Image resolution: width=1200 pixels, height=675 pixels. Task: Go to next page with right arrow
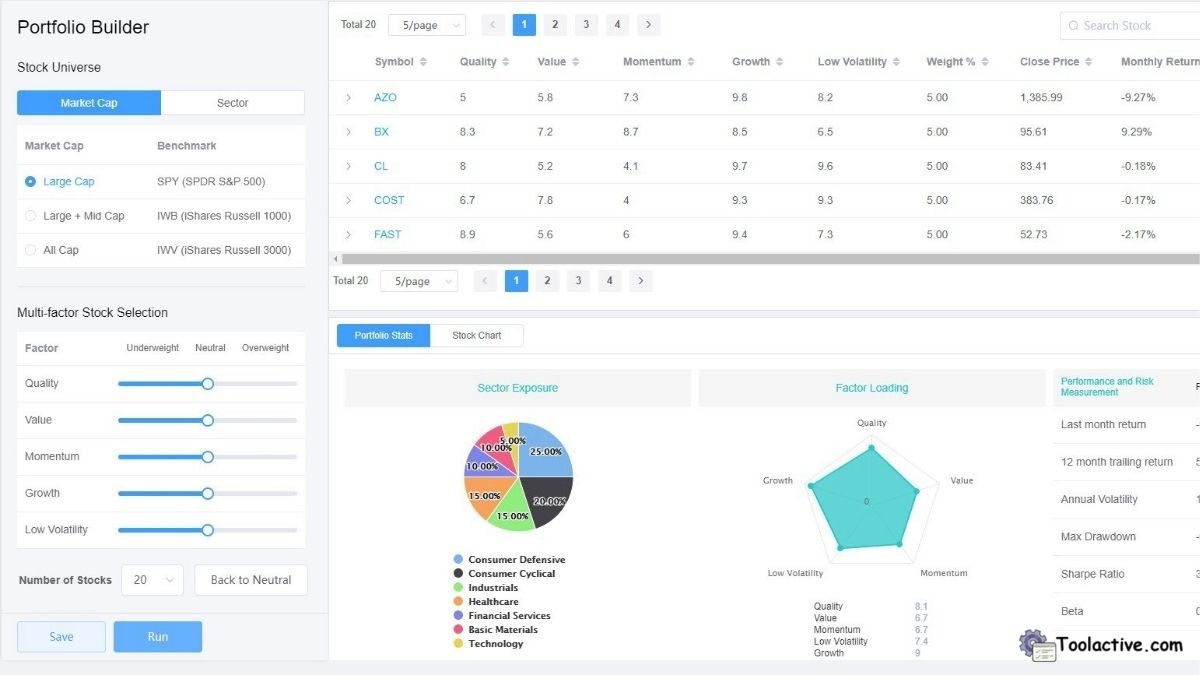648,24
